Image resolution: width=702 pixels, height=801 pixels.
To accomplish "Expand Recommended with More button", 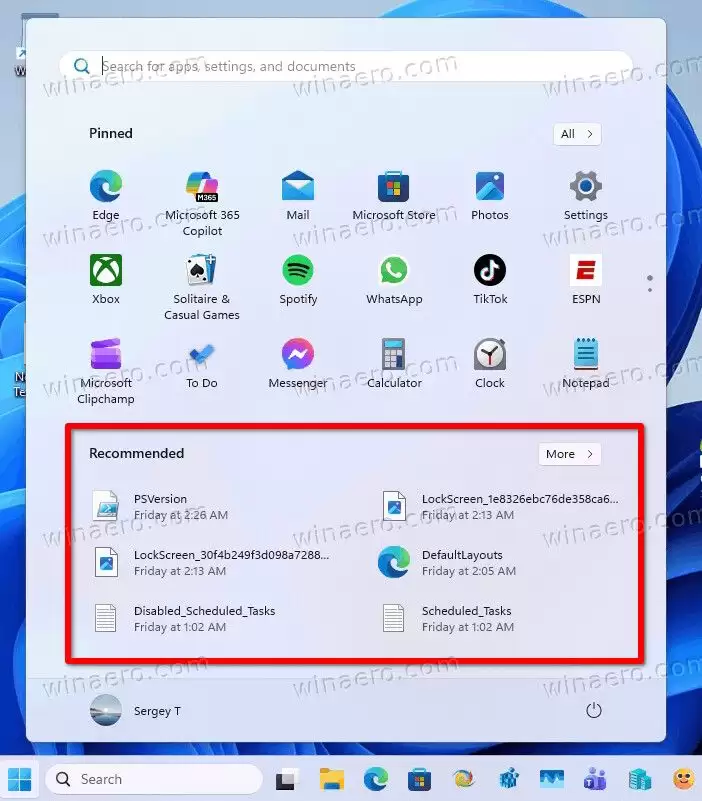I will 569,454.
